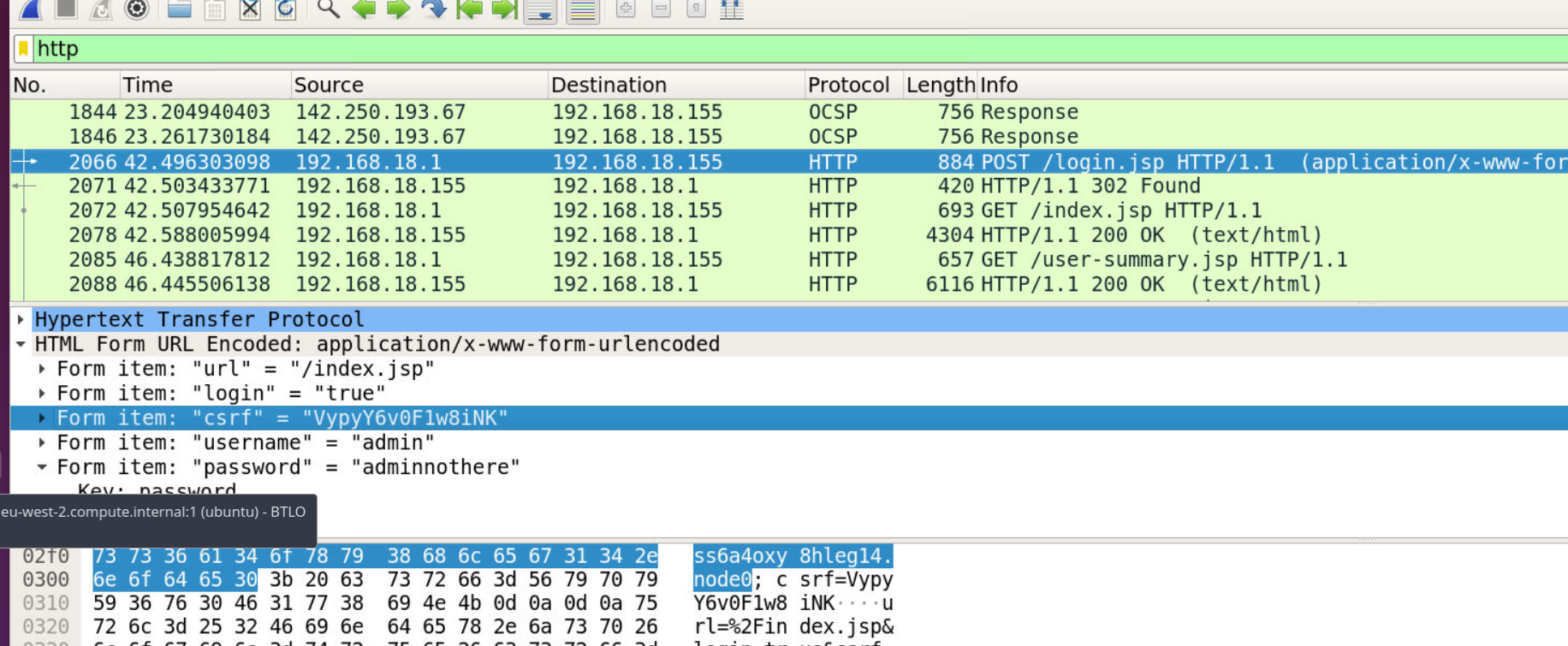The height and width of the screenshot is (646, 1568).
Task: Toggle packet list colorization
Action: click(x=583, y=10)
